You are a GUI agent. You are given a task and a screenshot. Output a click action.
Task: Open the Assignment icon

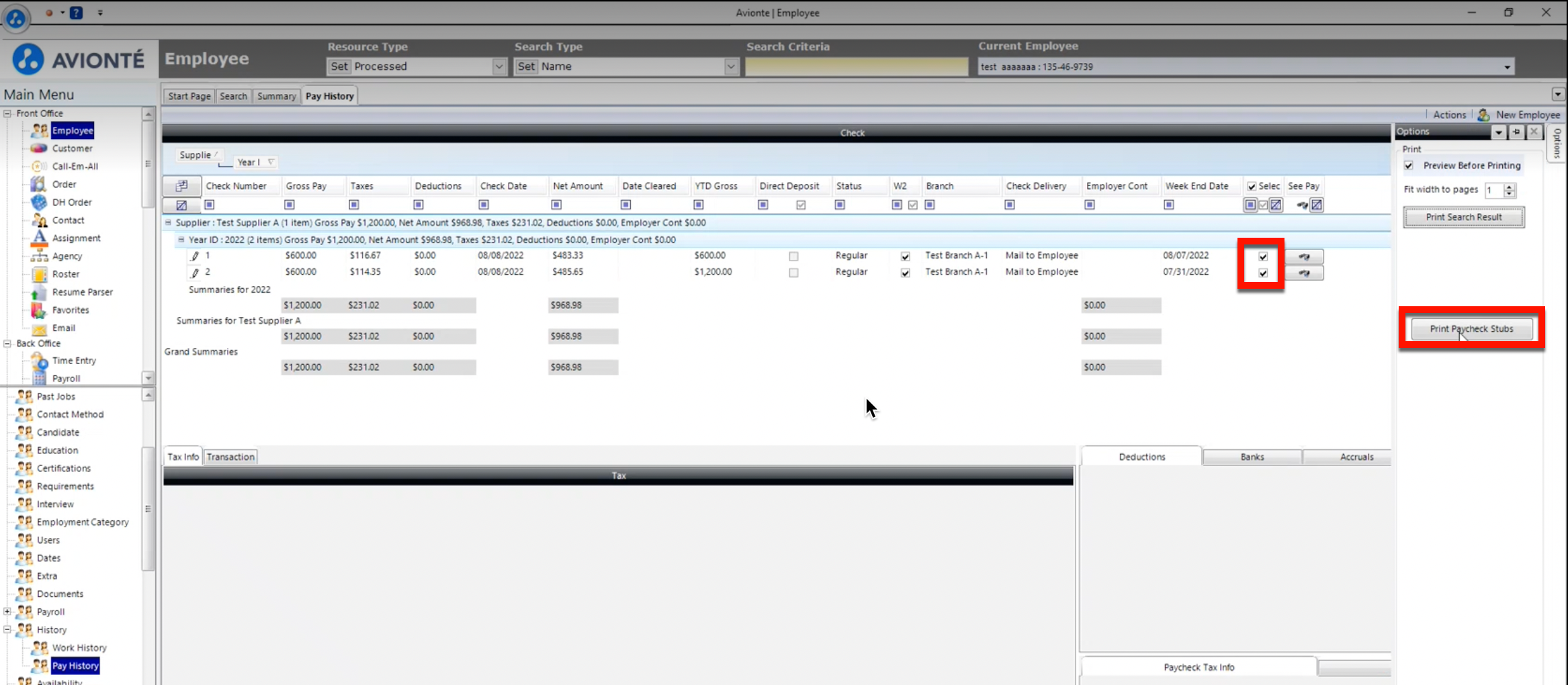(x=39, y=238)
